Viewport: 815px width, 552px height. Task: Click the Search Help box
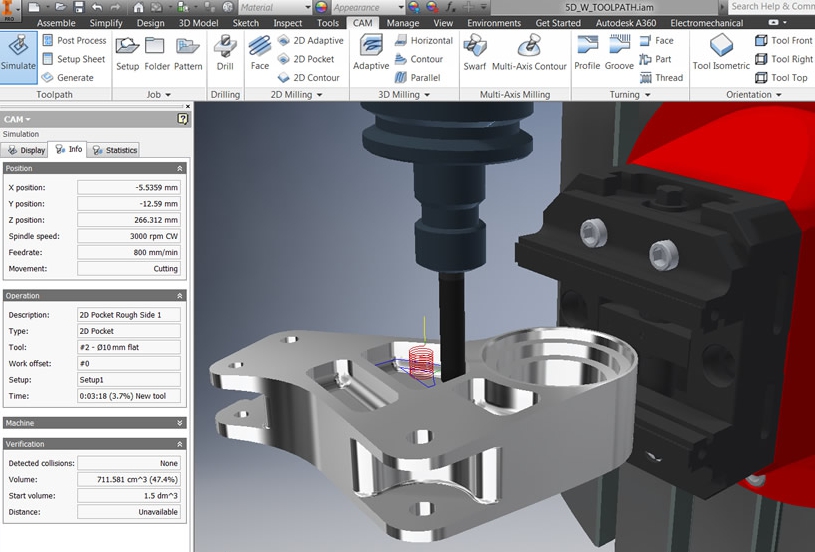tap(771, 7)
